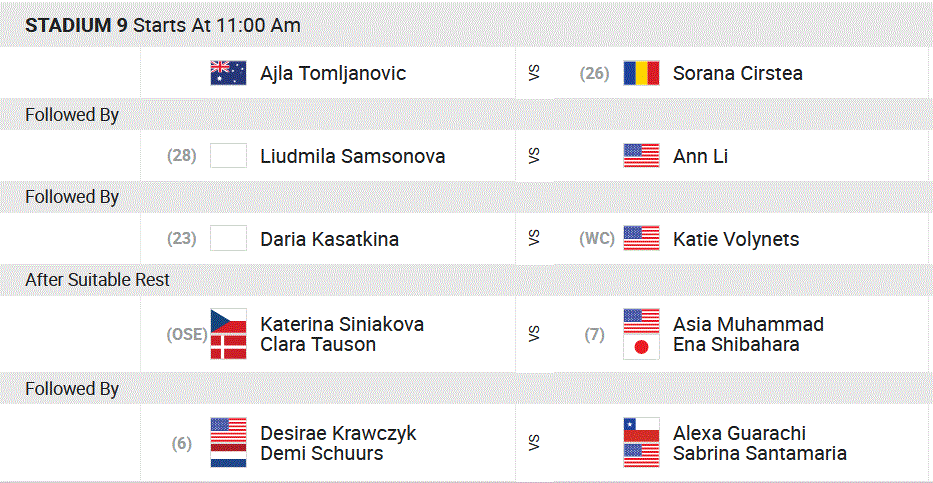Click the Australian flag beside Ajla Tomljanovic

pos(228,73)
